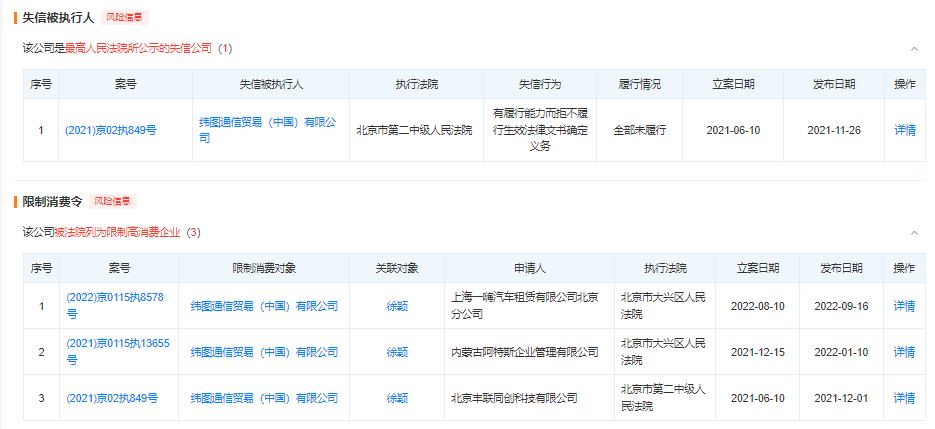Click the 2021-12-15 立案日期 cell

coord(757,352)
